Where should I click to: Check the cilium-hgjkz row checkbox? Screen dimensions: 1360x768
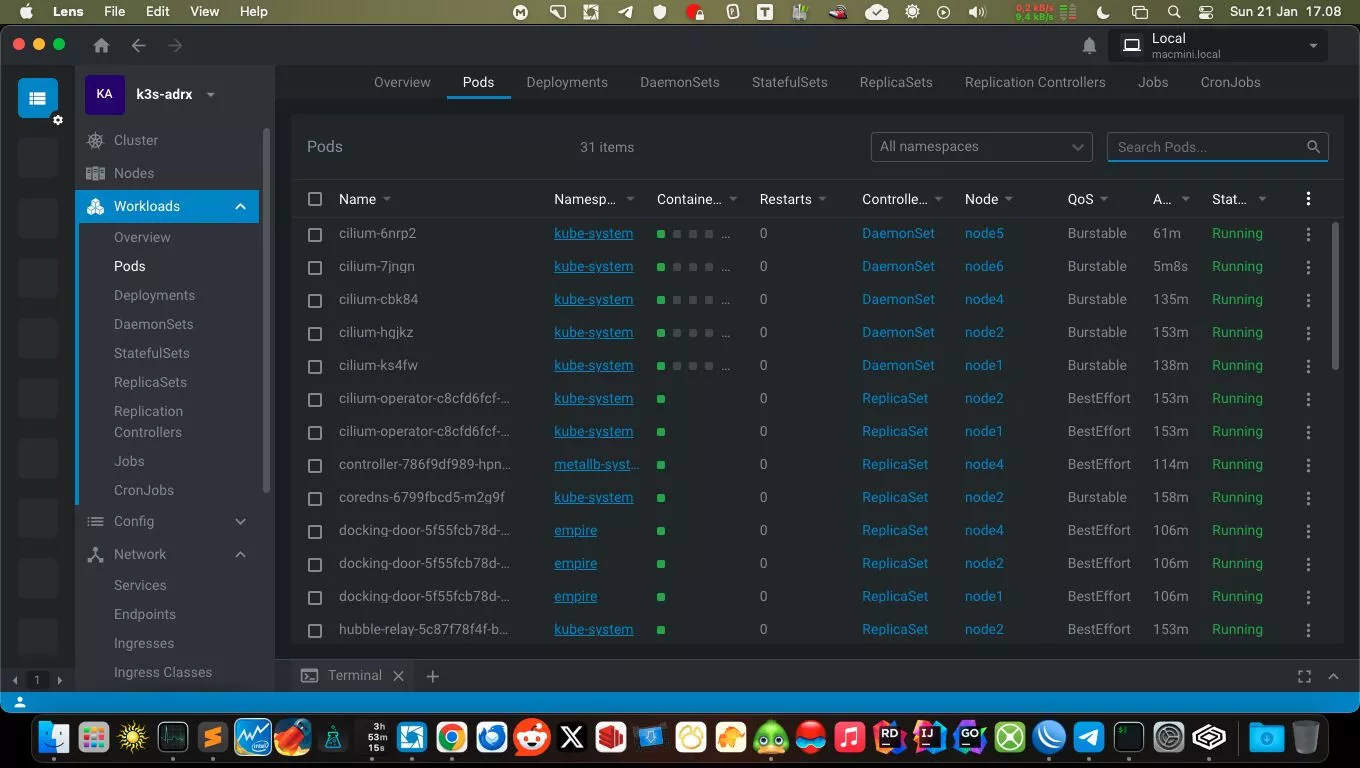pyautogui.click(x=315, y=333)
